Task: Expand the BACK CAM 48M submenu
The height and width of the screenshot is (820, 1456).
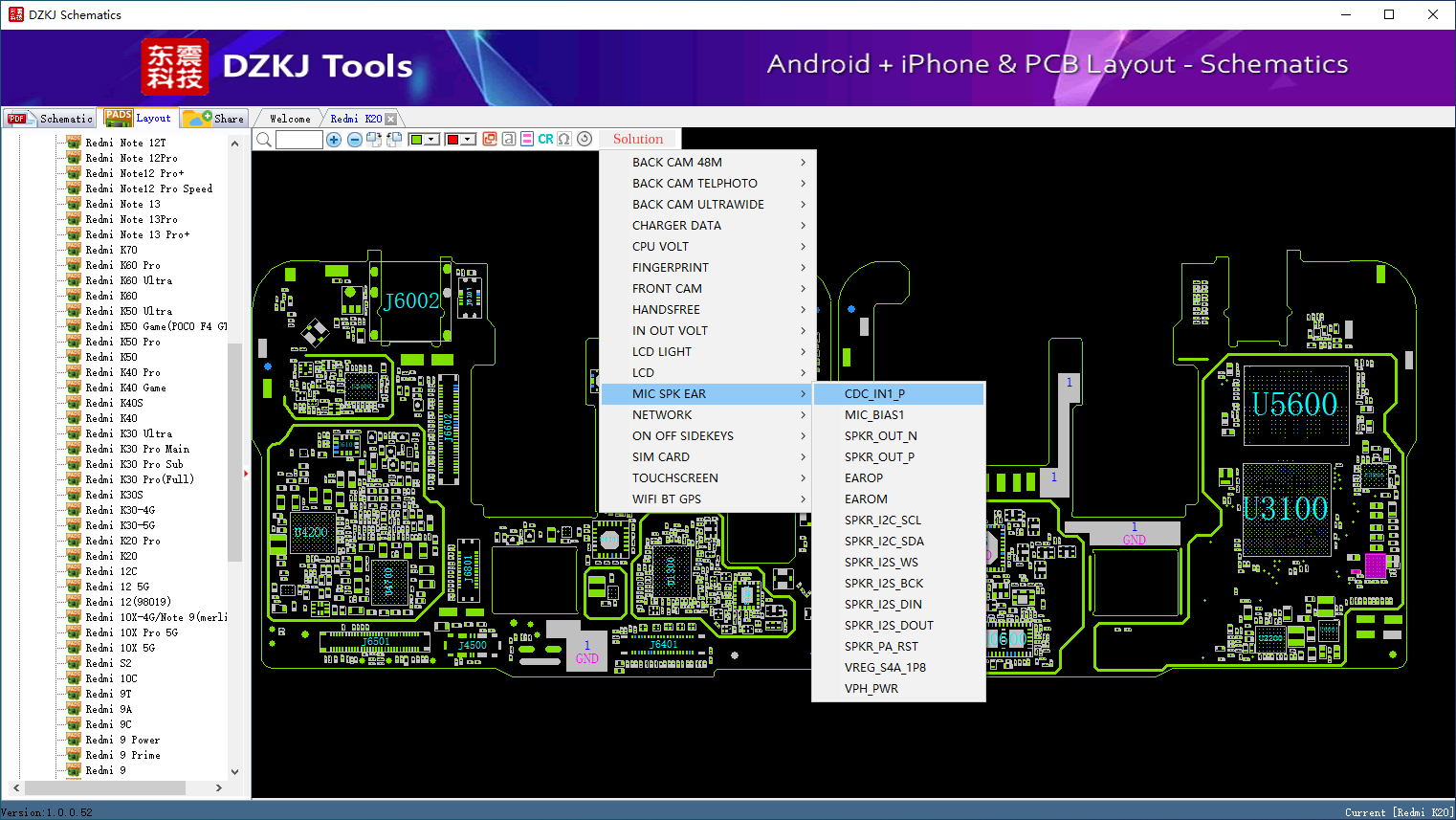Action: click(709, 163)
